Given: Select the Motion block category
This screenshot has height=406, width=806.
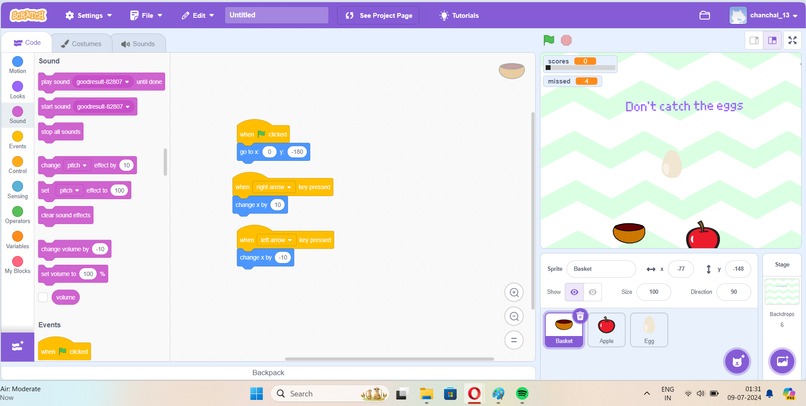Looking at the screenshot, I should click(x=17, y=65).
